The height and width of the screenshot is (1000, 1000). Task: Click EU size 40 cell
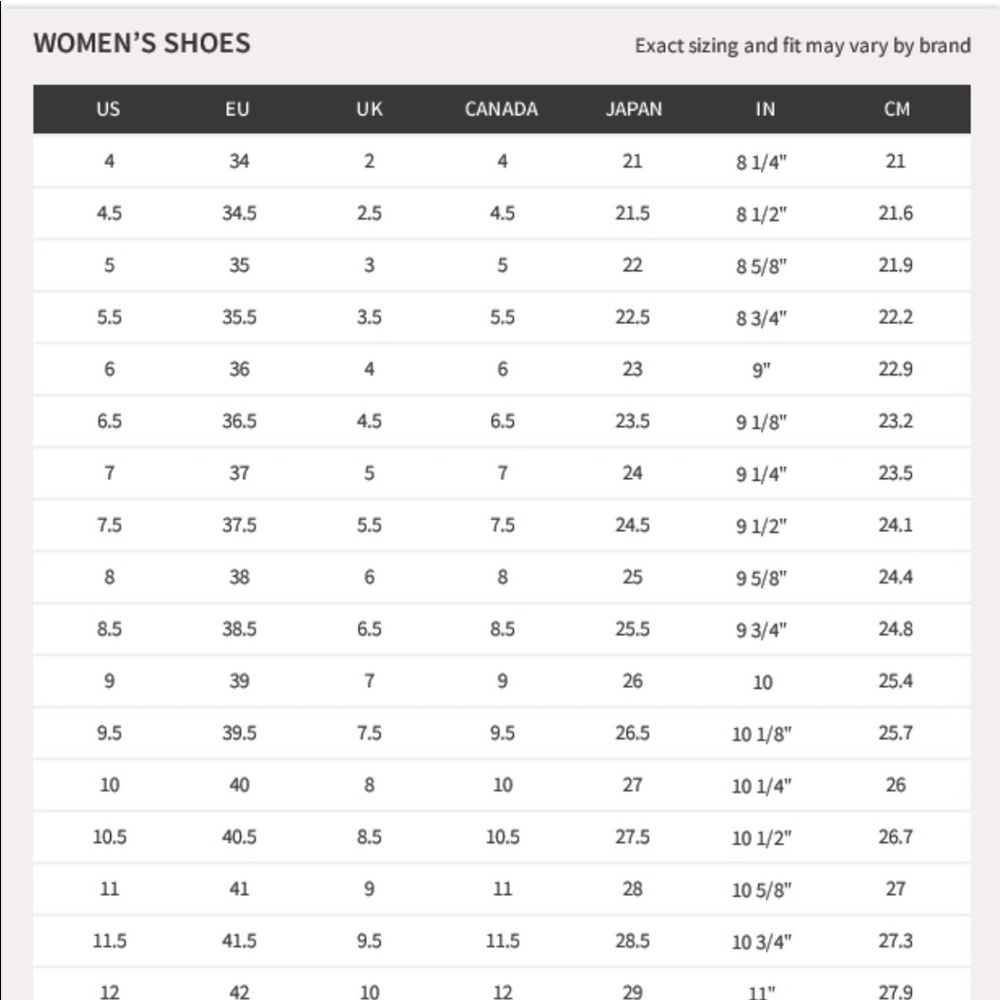pos(239,785)
